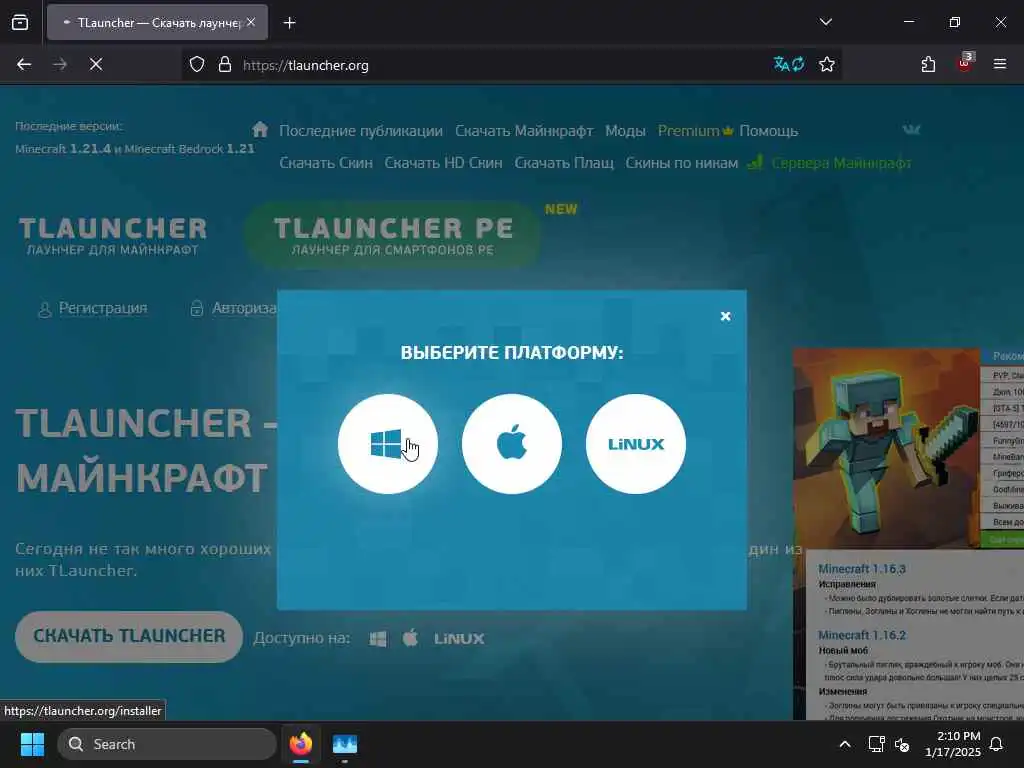Image resolution: width=1024 pixels, height=768 pixels.
Task: Click the Apple icon next to Доступно на
Action: click(x=410, y=637)
